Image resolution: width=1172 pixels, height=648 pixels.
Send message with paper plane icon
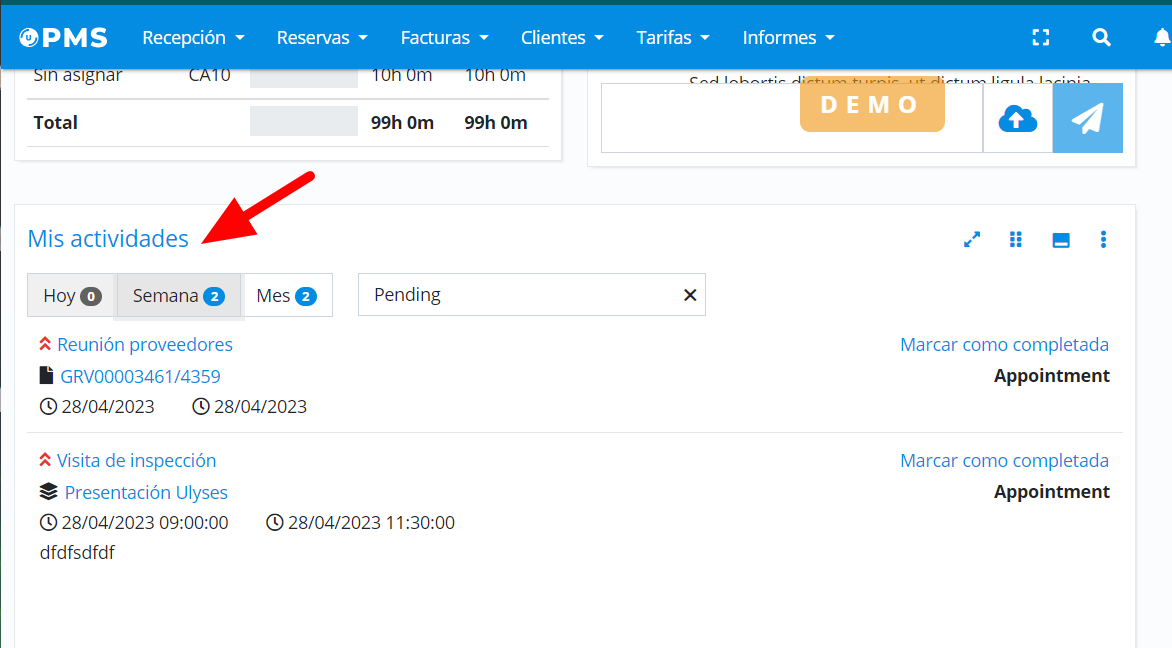coord(1087,119)
